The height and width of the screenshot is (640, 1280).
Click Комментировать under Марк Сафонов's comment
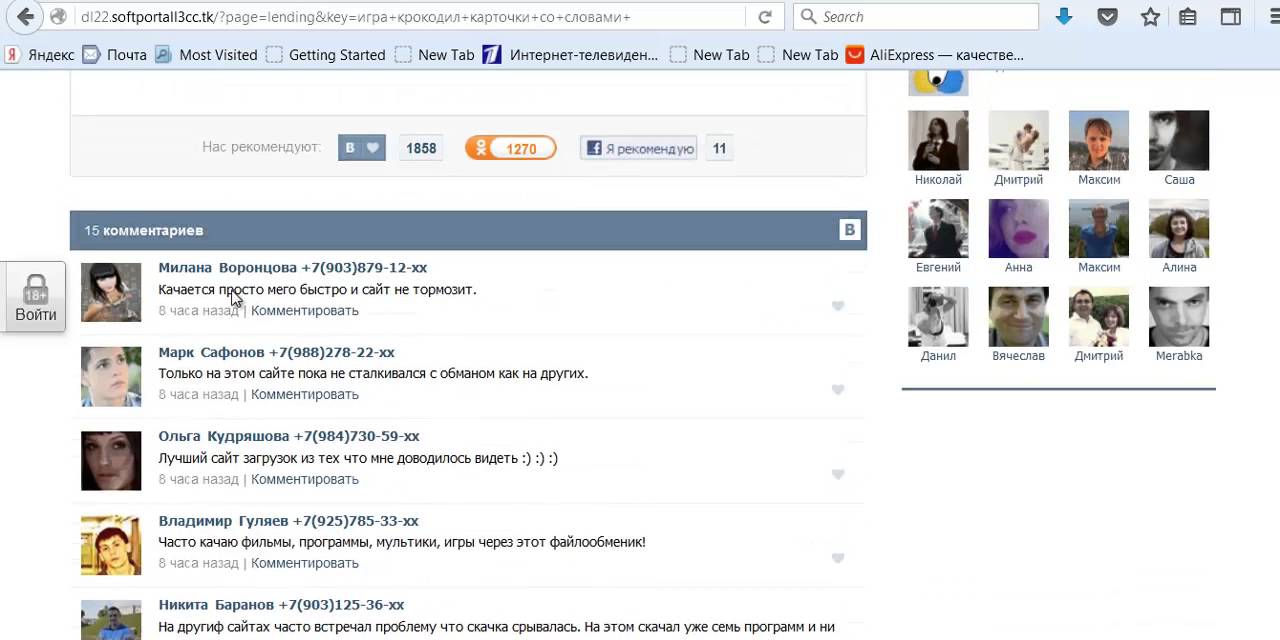pos(305,394)
